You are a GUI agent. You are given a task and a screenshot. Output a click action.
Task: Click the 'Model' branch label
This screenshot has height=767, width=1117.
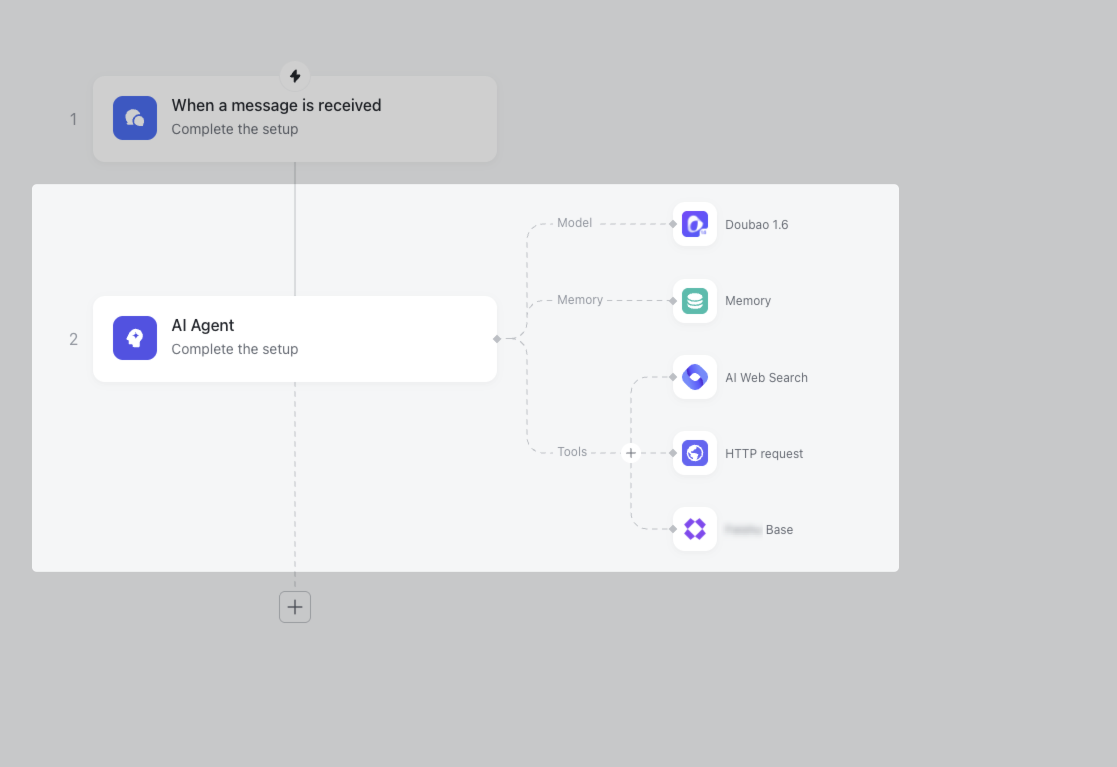(x=574, y=223)
